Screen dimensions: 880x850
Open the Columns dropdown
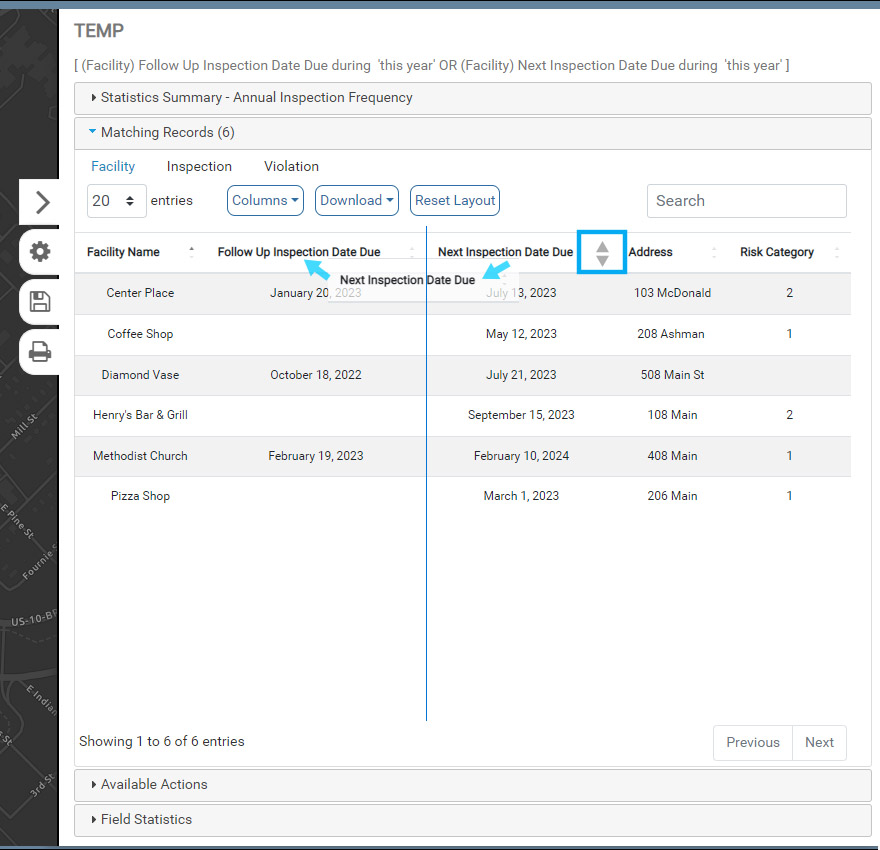click(265, 200)
